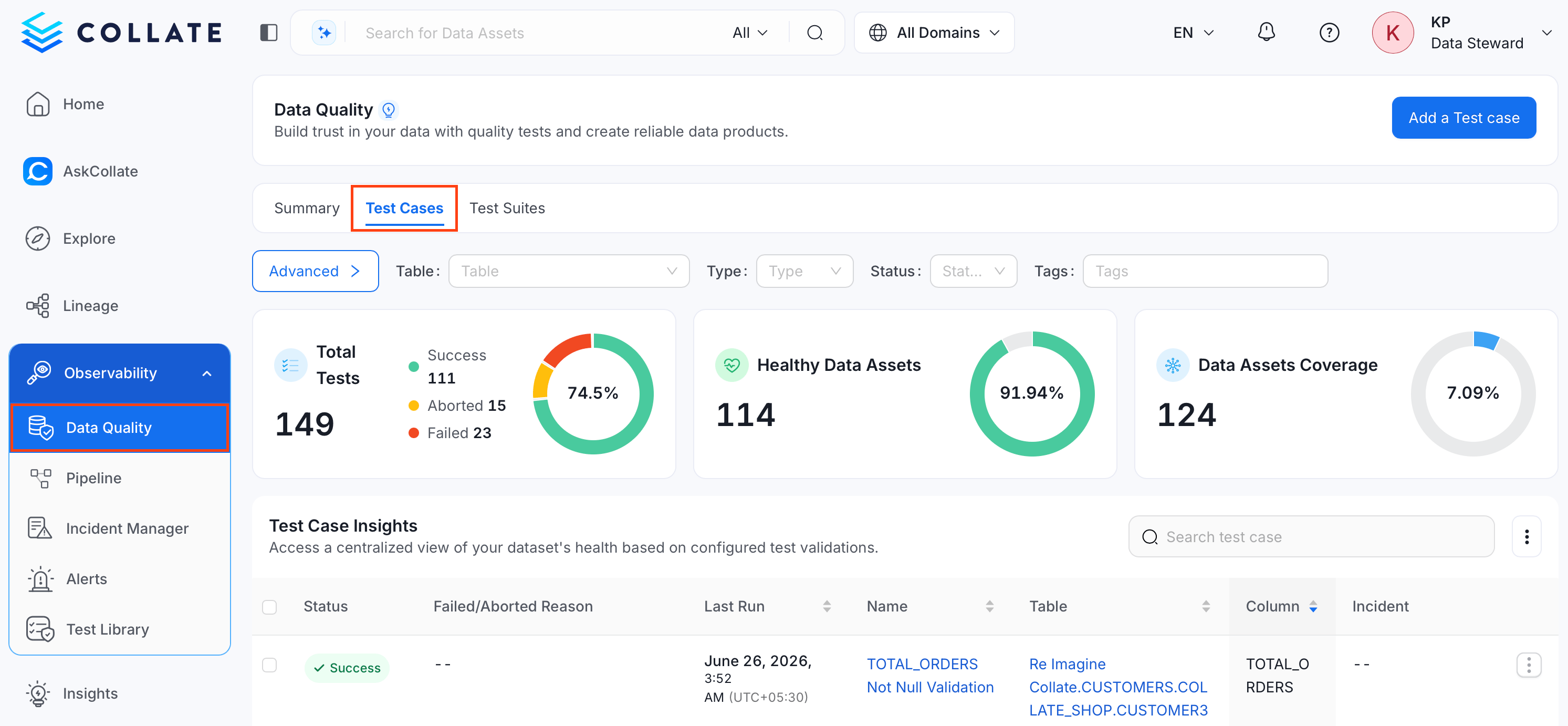Expand the All Domains dropdown
Viewport: 1568px width, 726px height.
coord(934,32)
